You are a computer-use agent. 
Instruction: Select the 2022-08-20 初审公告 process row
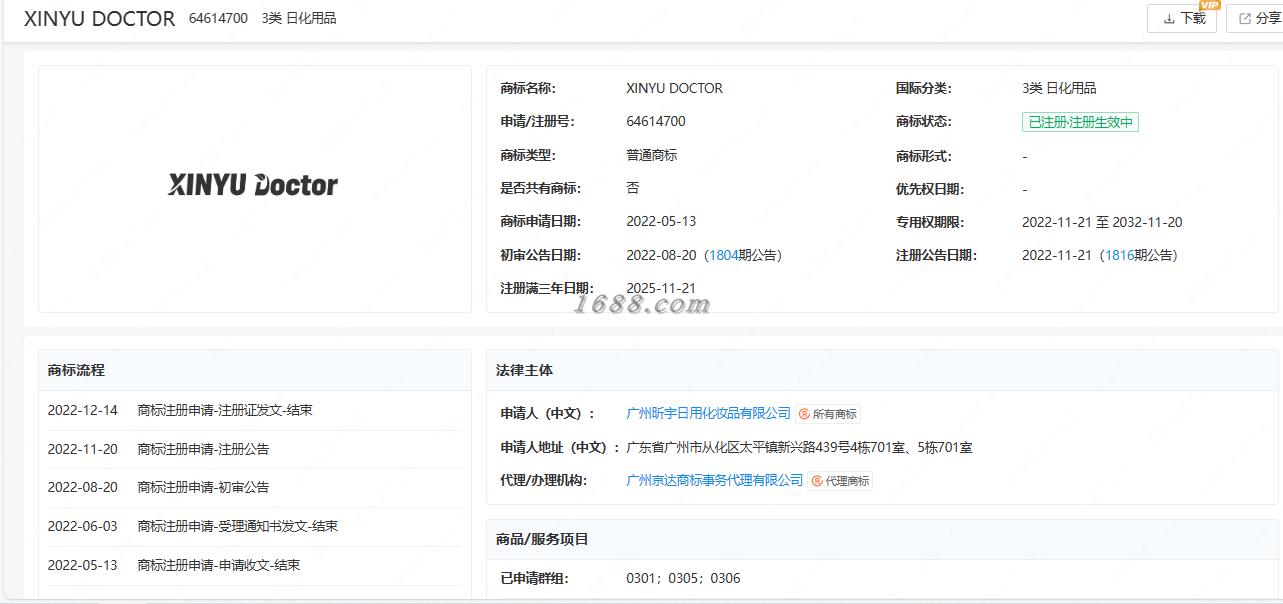point(254,487)
